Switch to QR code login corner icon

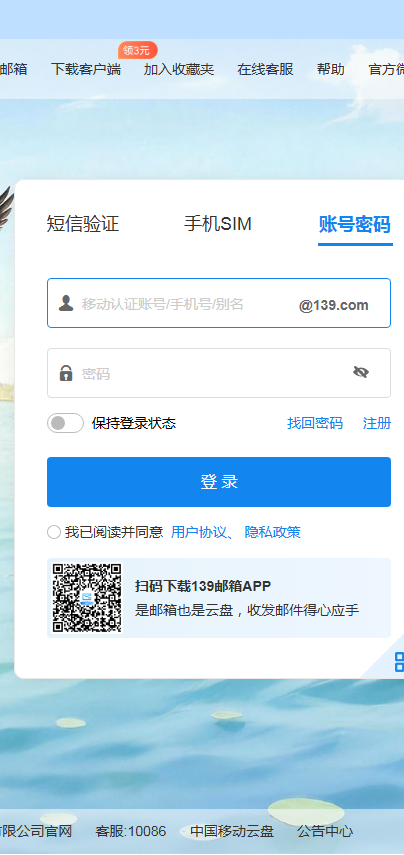399,661
